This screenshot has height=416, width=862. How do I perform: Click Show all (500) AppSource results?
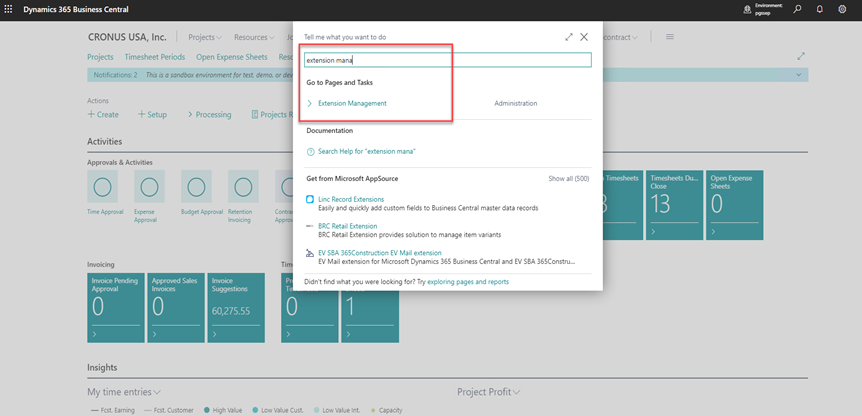pyautogui.click(x=568, y=179)
